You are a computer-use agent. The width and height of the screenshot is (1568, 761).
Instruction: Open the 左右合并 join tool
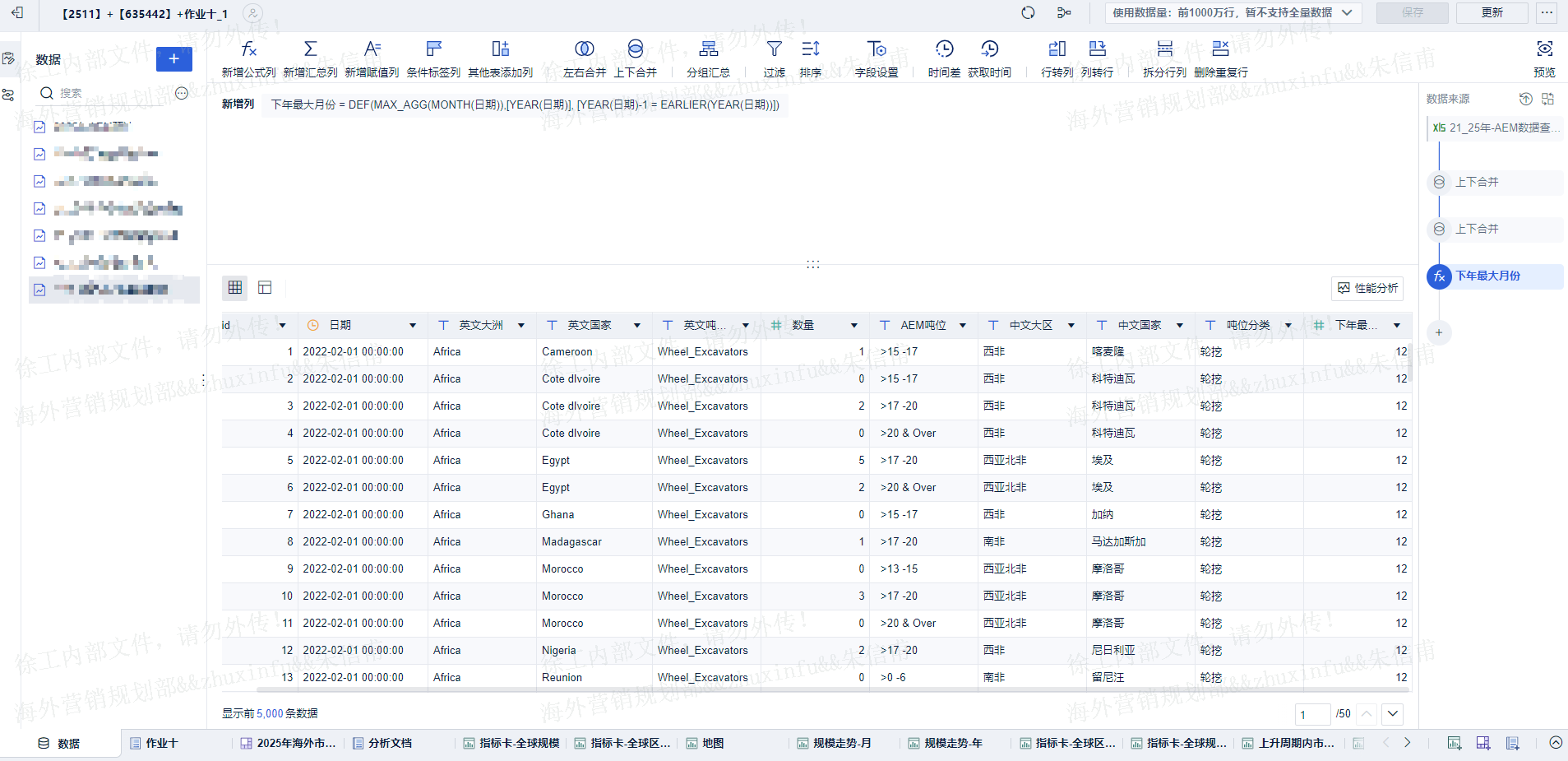pos(584,49)
